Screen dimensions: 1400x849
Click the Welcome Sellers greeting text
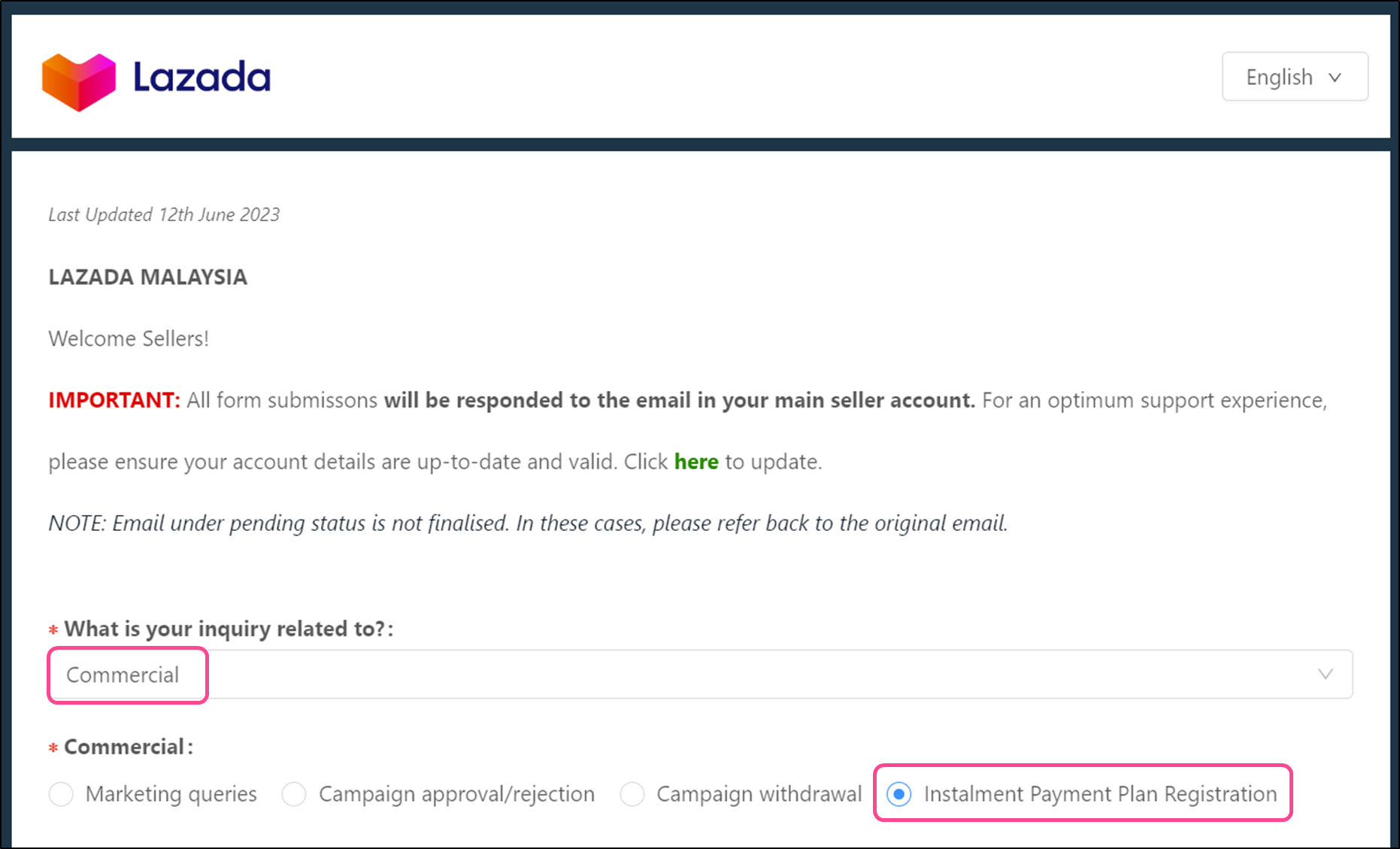(129, 338)
